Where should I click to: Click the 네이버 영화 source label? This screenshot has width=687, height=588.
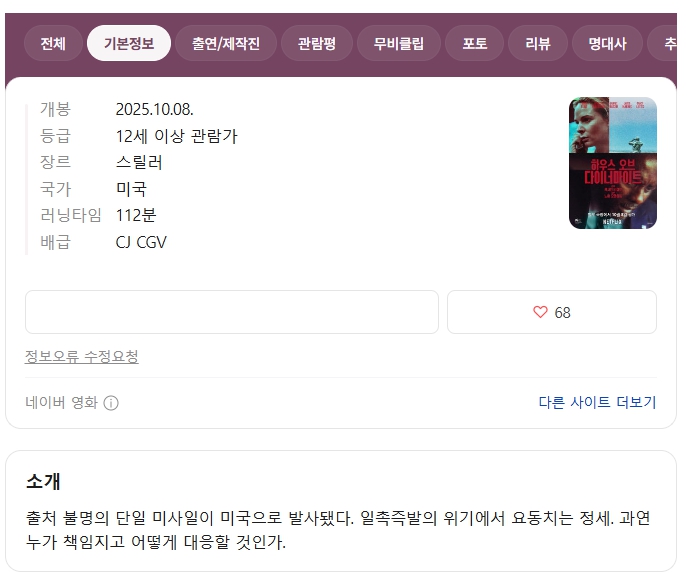(61, 402)
